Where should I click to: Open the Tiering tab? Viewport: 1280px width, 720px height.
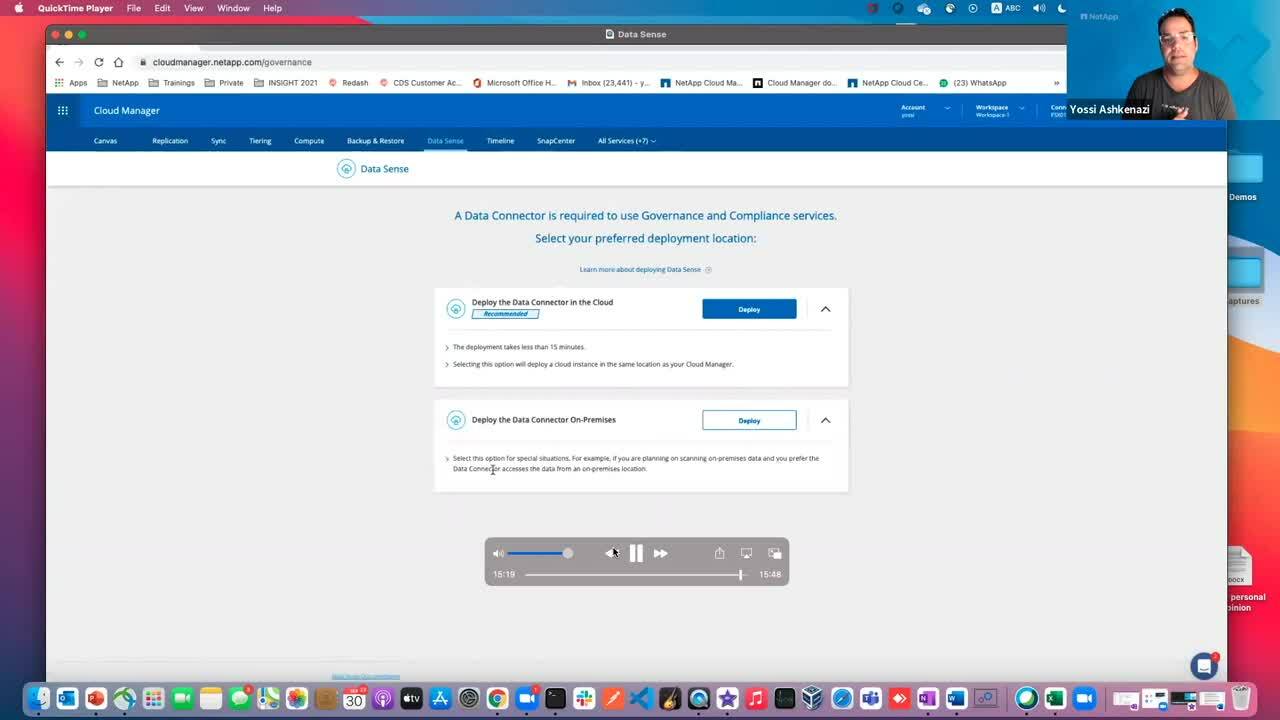pyautogui.click(x=260, y=141)
